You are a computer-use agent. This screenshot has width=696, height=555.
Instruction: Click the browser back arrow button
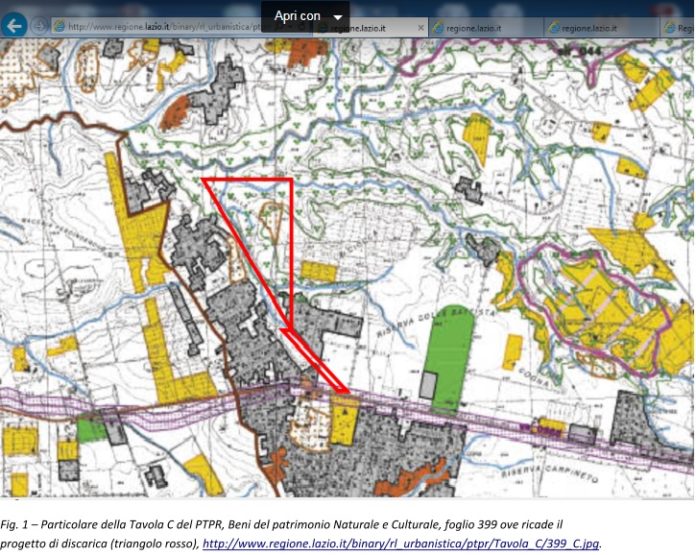coord(14,26)
